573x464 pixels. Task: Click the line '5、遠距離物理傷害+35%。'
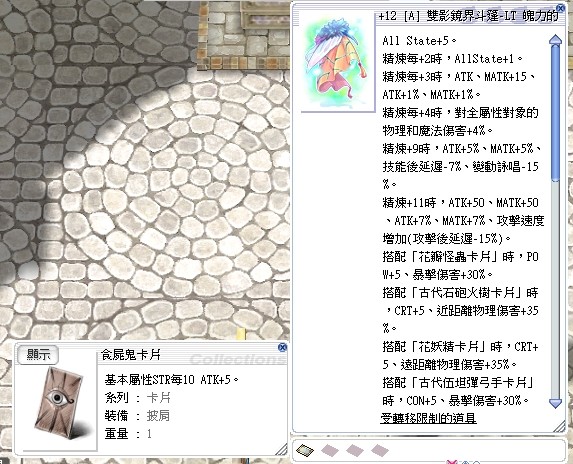450,365
